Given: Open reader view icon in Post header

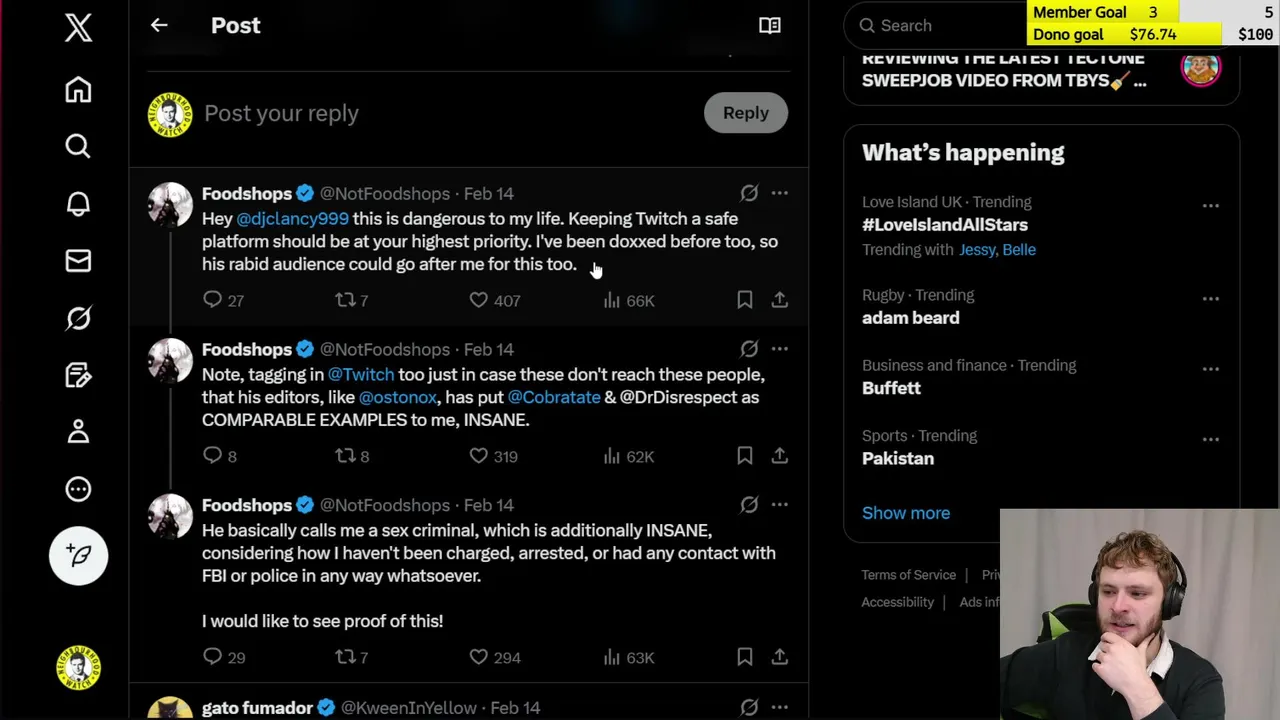Looking at the screenshot, I should [769, 25].
